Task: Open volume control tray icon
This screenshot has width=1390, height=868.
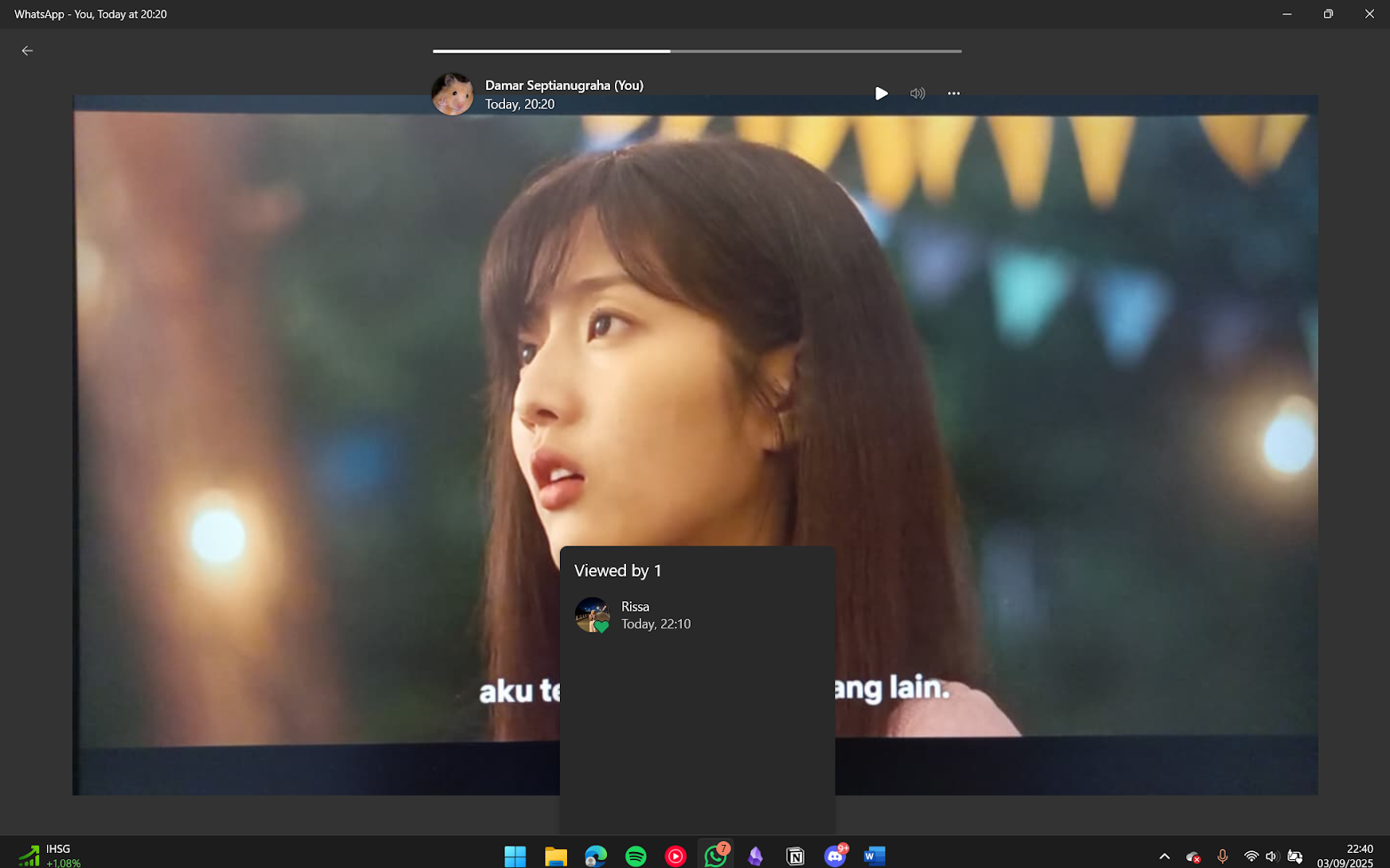Action: pyautogui.click(x=1271, y=857)
